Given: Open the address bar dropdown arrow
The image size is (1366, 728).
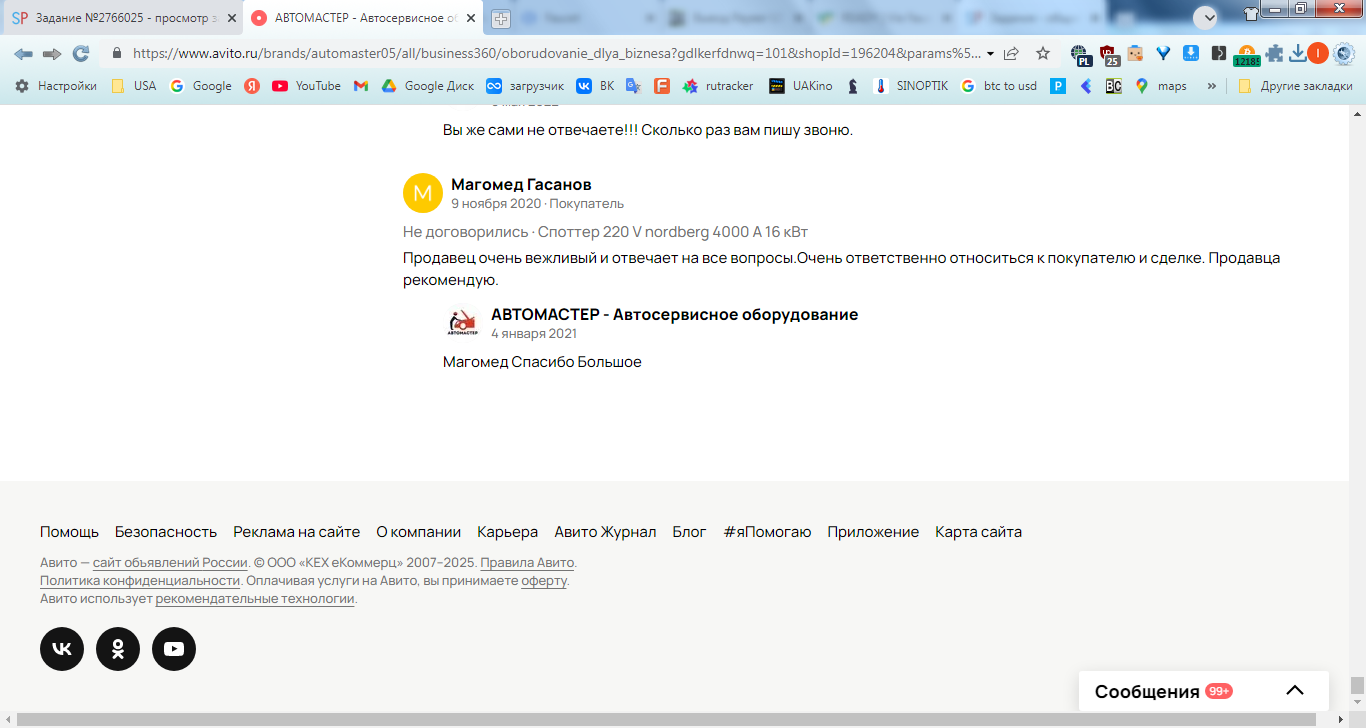Looking at the screenshot, I should [x=990, y=53].
